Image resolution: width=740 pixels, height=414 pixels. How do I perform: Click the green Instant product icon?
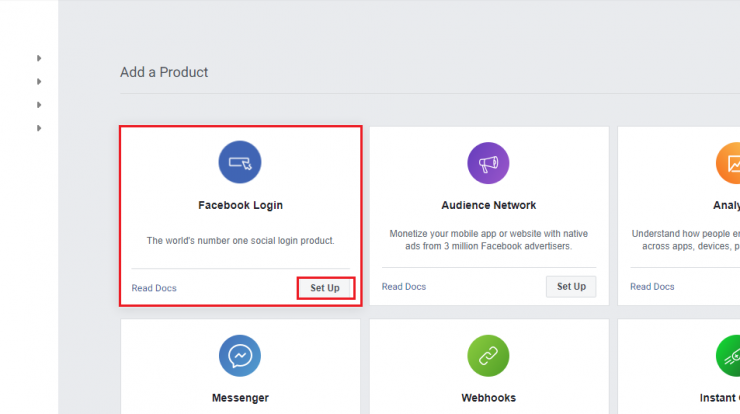tap(728, 355)
